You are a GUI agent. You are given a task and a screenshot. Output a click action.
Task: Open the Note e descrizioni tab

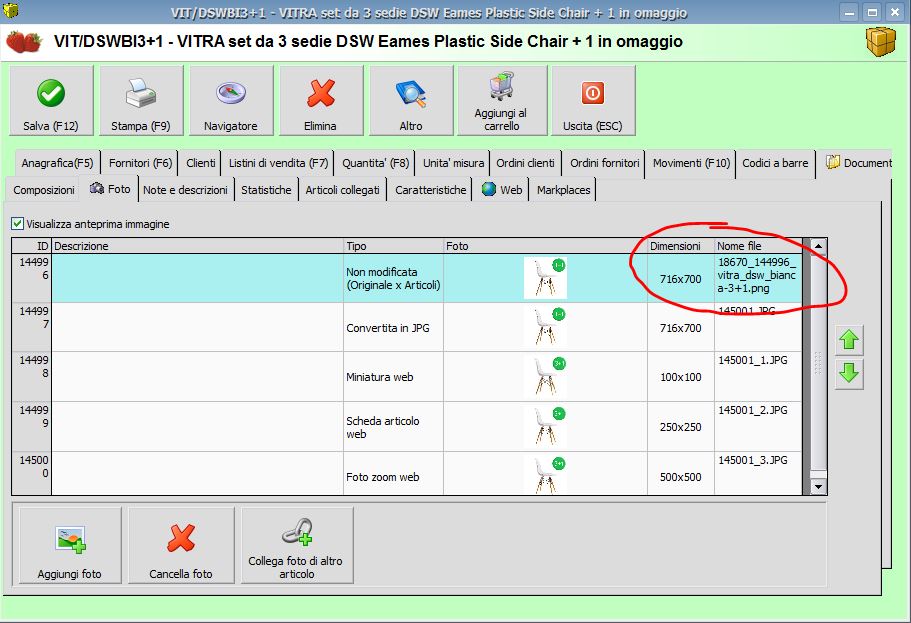(185, 190)
